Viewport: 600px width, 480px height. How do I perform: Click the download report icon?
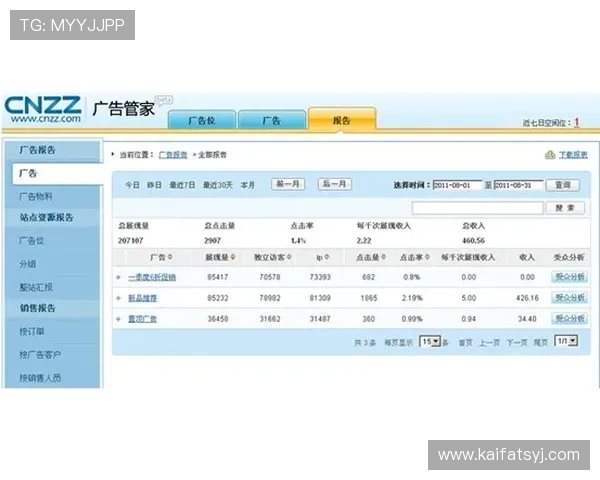click(x=550, y=155)
